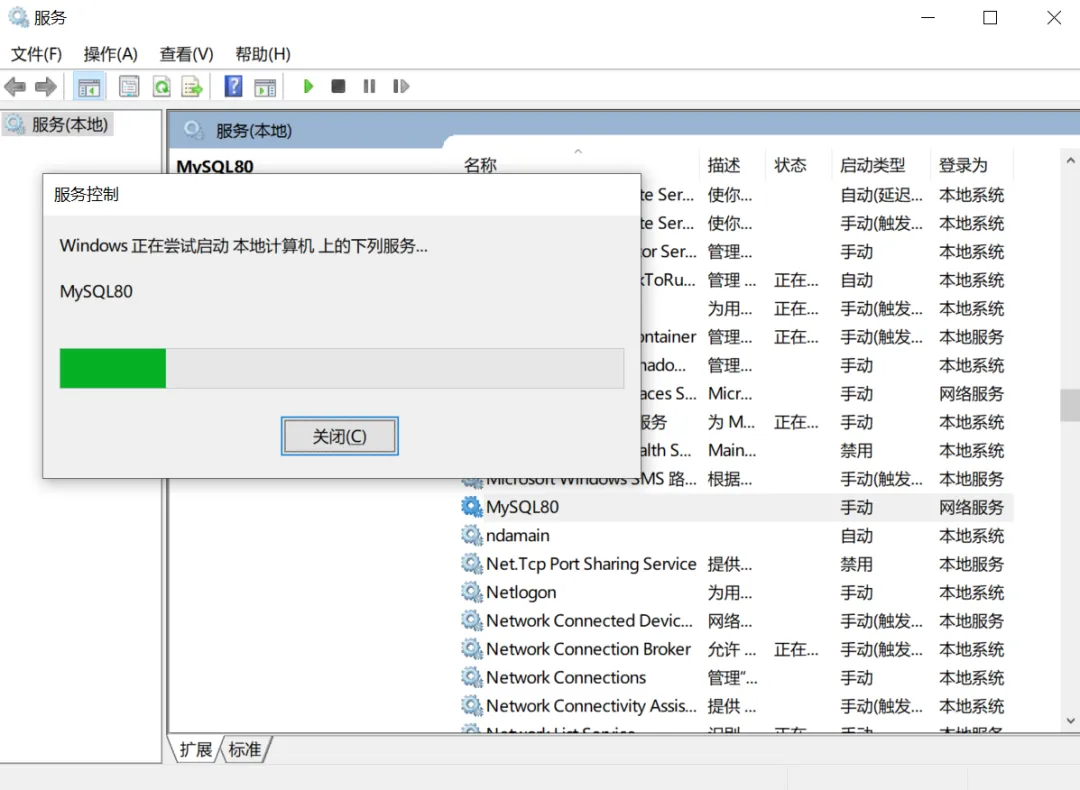The width and height of the screenshot is (1080, 790).
Task: Sort by 名称 column header
Action: pyautogui.click(x=480, y=165)
